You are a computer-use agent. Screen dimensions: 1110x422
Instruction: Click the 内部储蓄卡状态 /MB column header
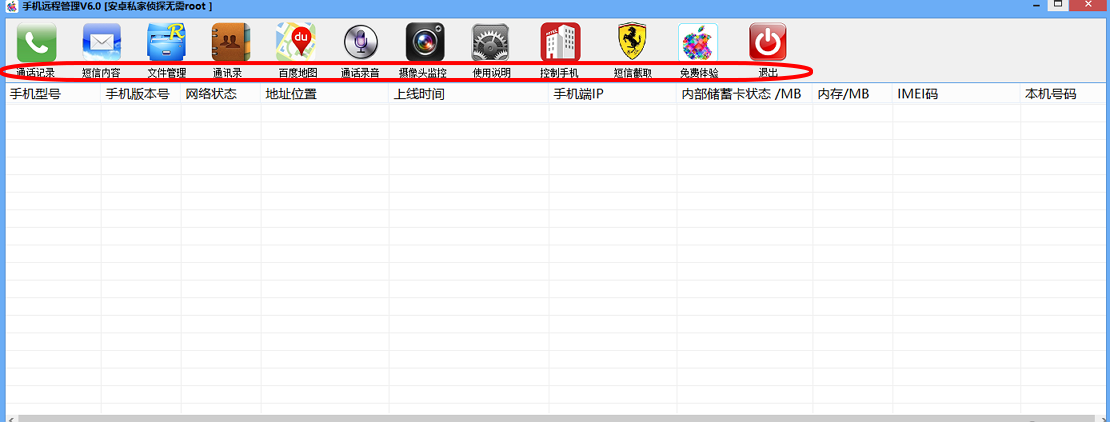point(745,94)
